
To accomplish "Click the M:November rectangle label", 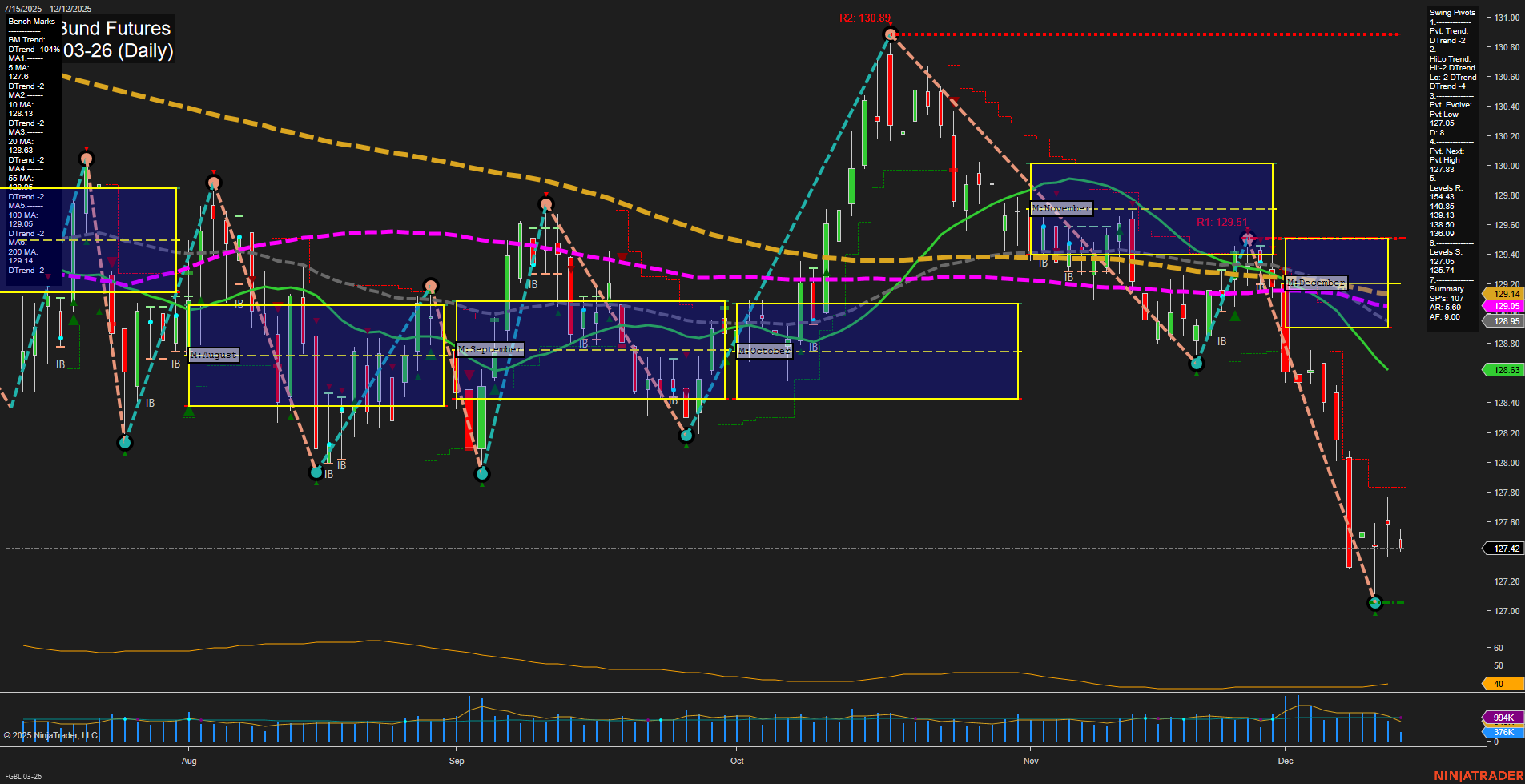I will click(1060, 207).
